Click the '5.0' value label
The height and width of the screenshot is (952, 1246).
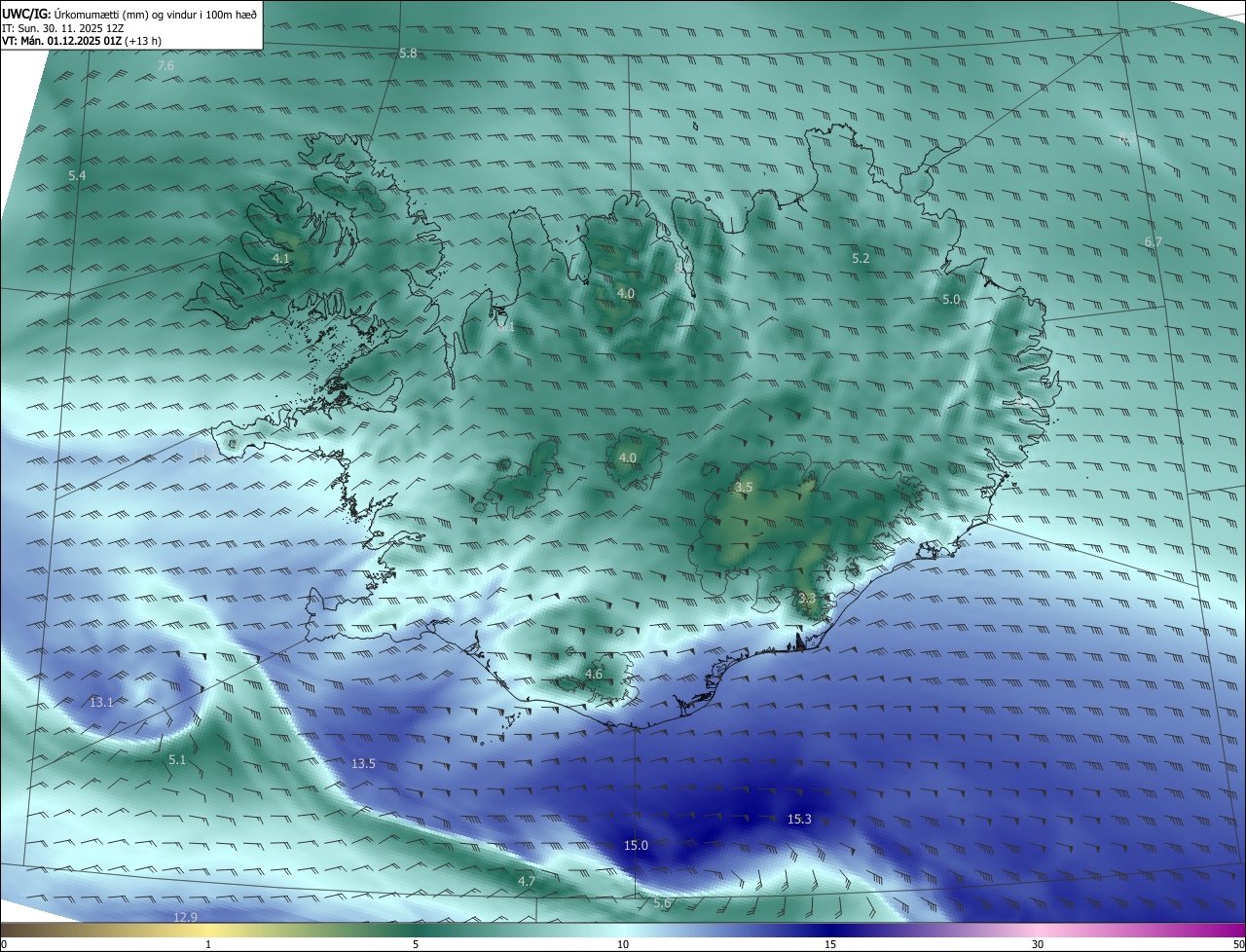click(951, 299)
